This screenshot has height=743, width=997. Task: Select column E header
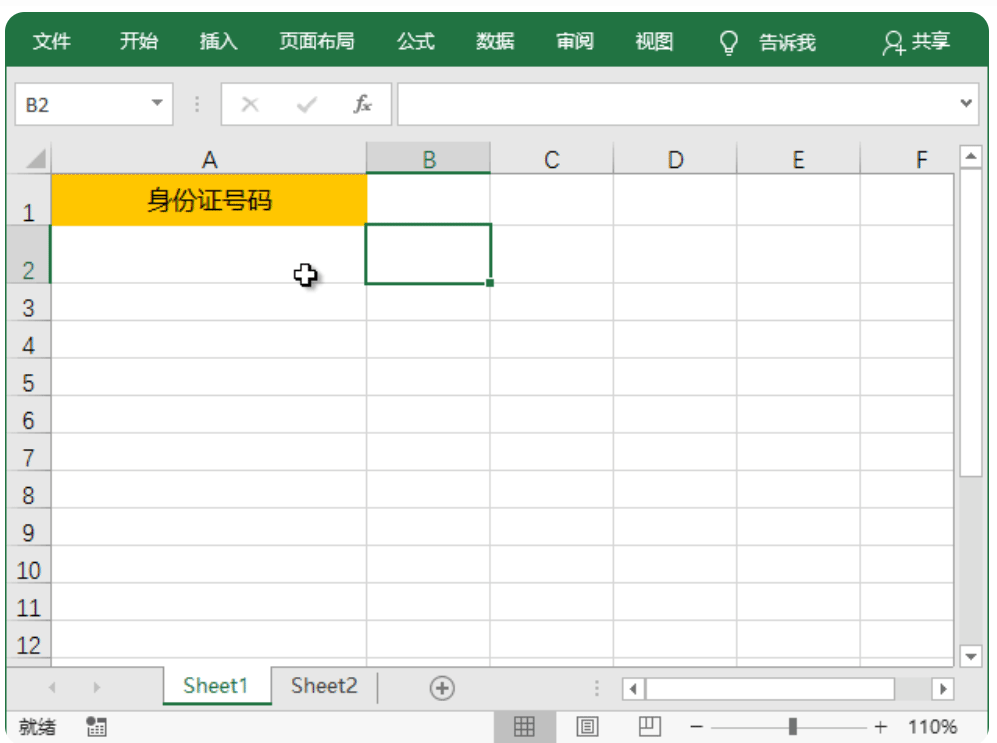pos(799,159)
